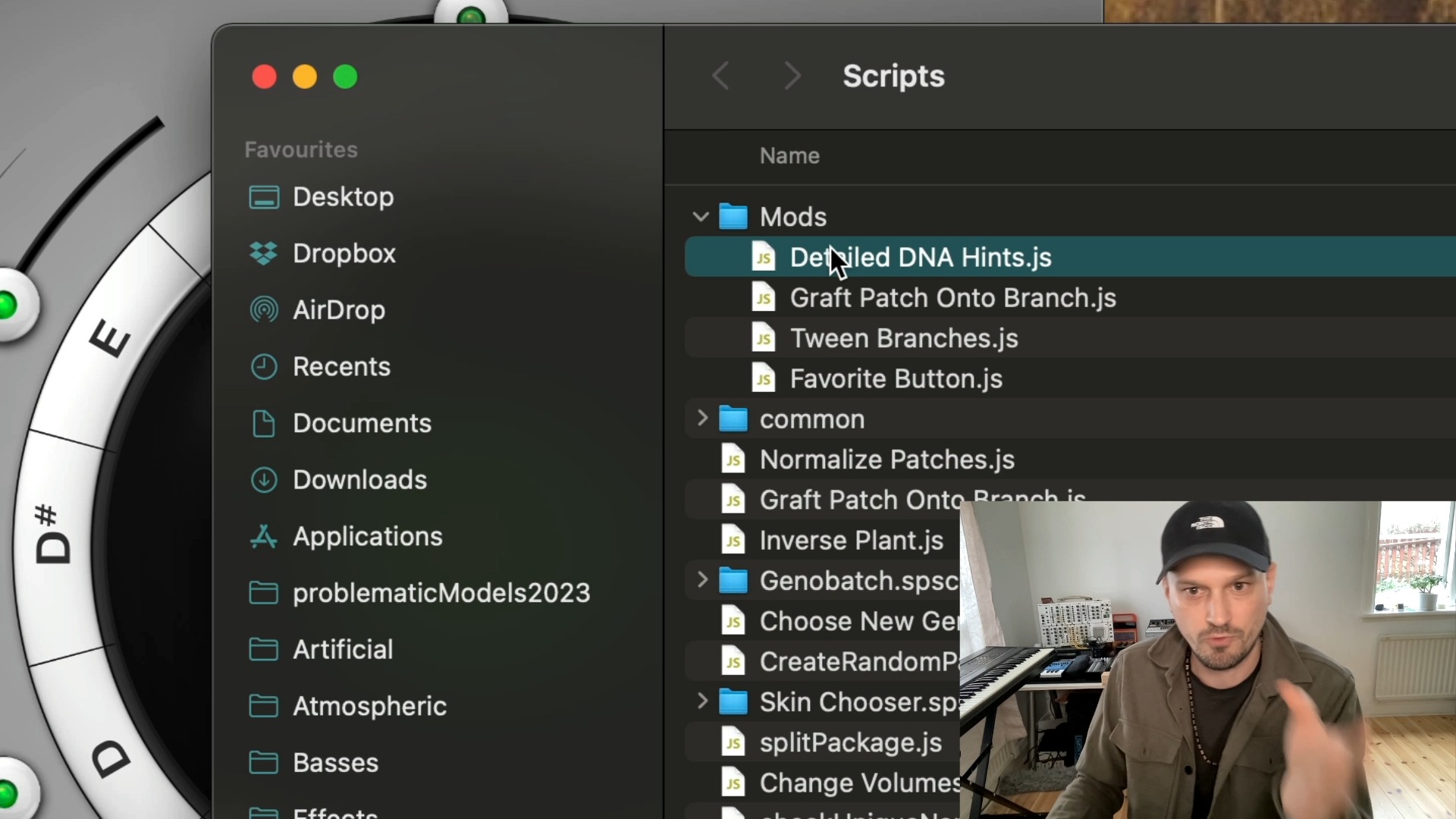
Task: Open Applications from the sidebar
Action: point(346,536)
